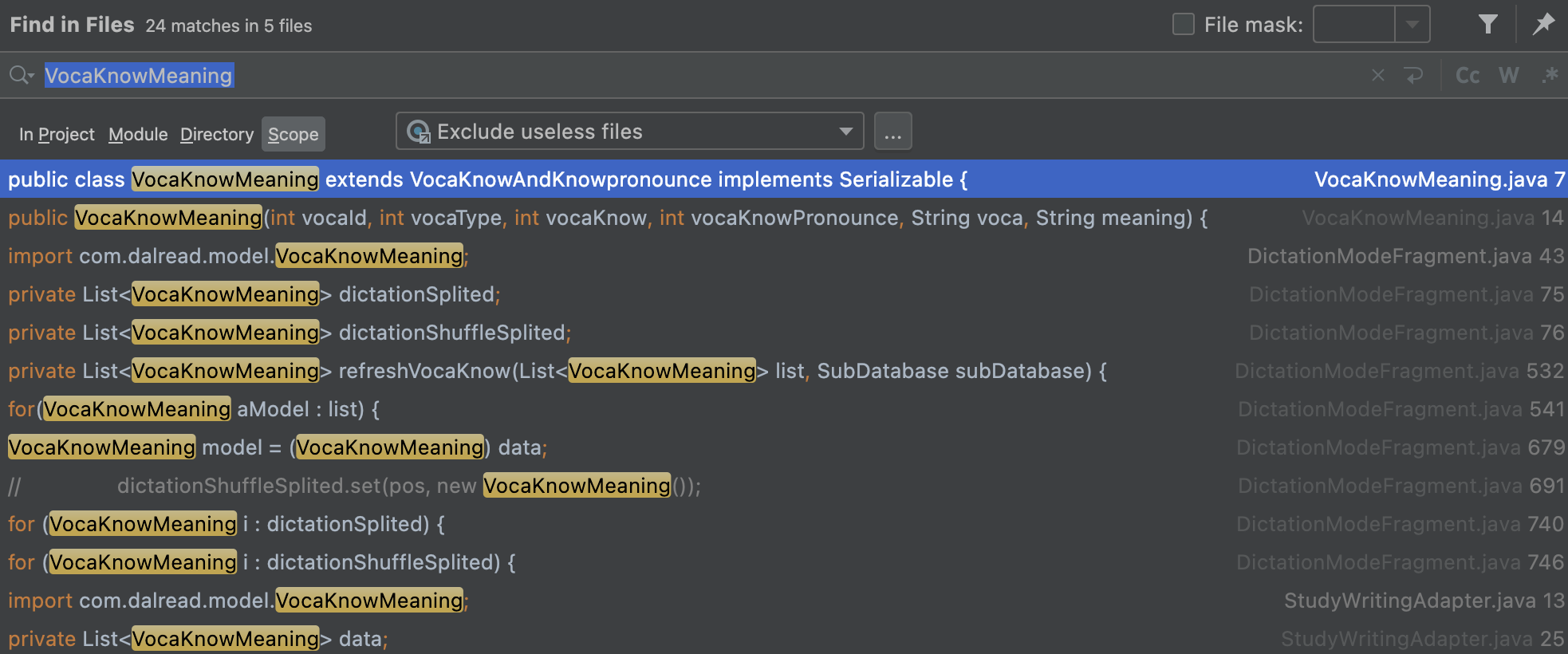Viewport: 1568px width, 654px height.
Task: Click the scope icon beside Exclude useless files
Action: tap(418, 132)
